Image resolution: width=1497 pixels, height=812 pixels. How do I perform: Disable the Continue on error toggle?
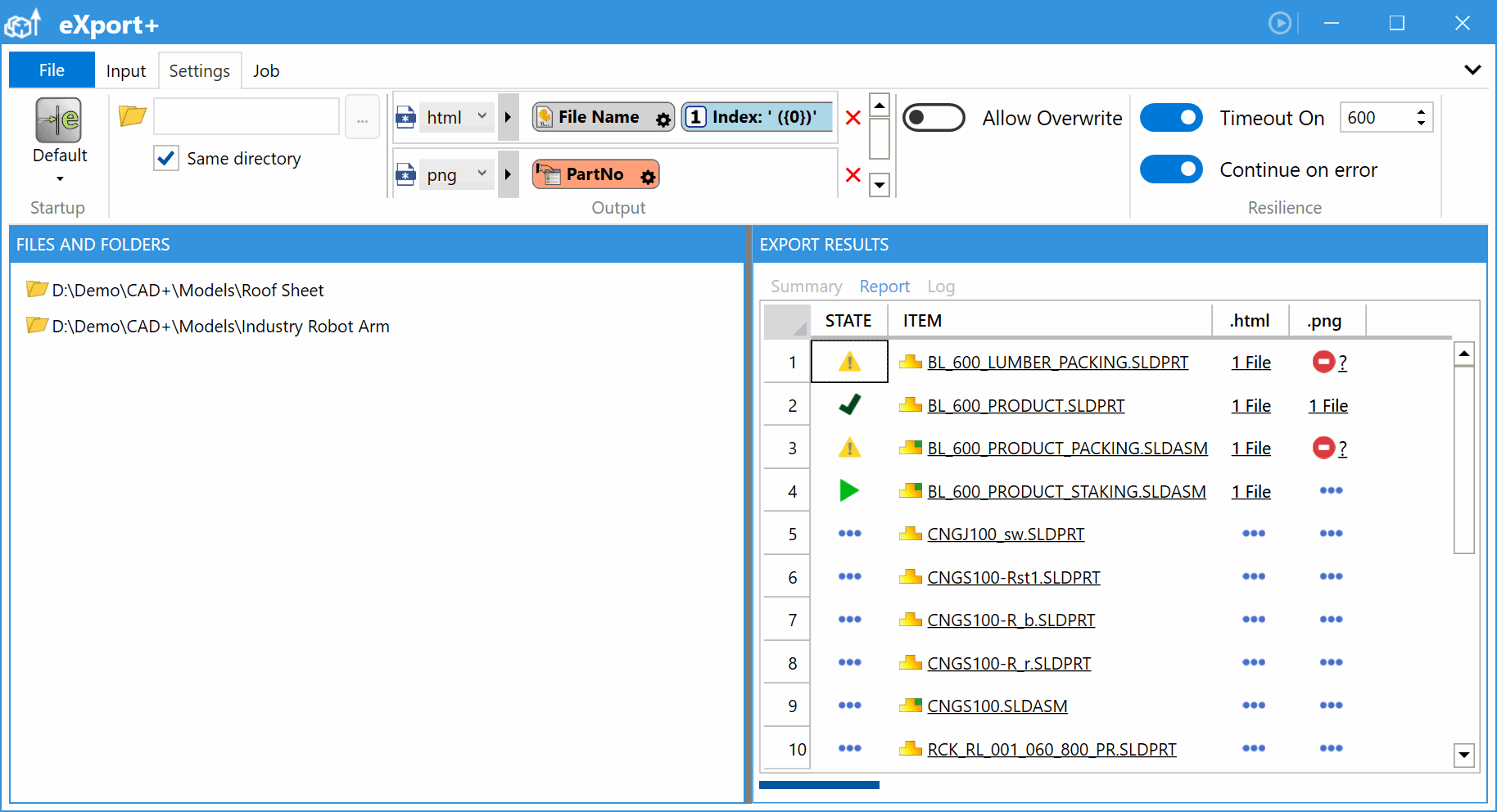pos(1171,169)
